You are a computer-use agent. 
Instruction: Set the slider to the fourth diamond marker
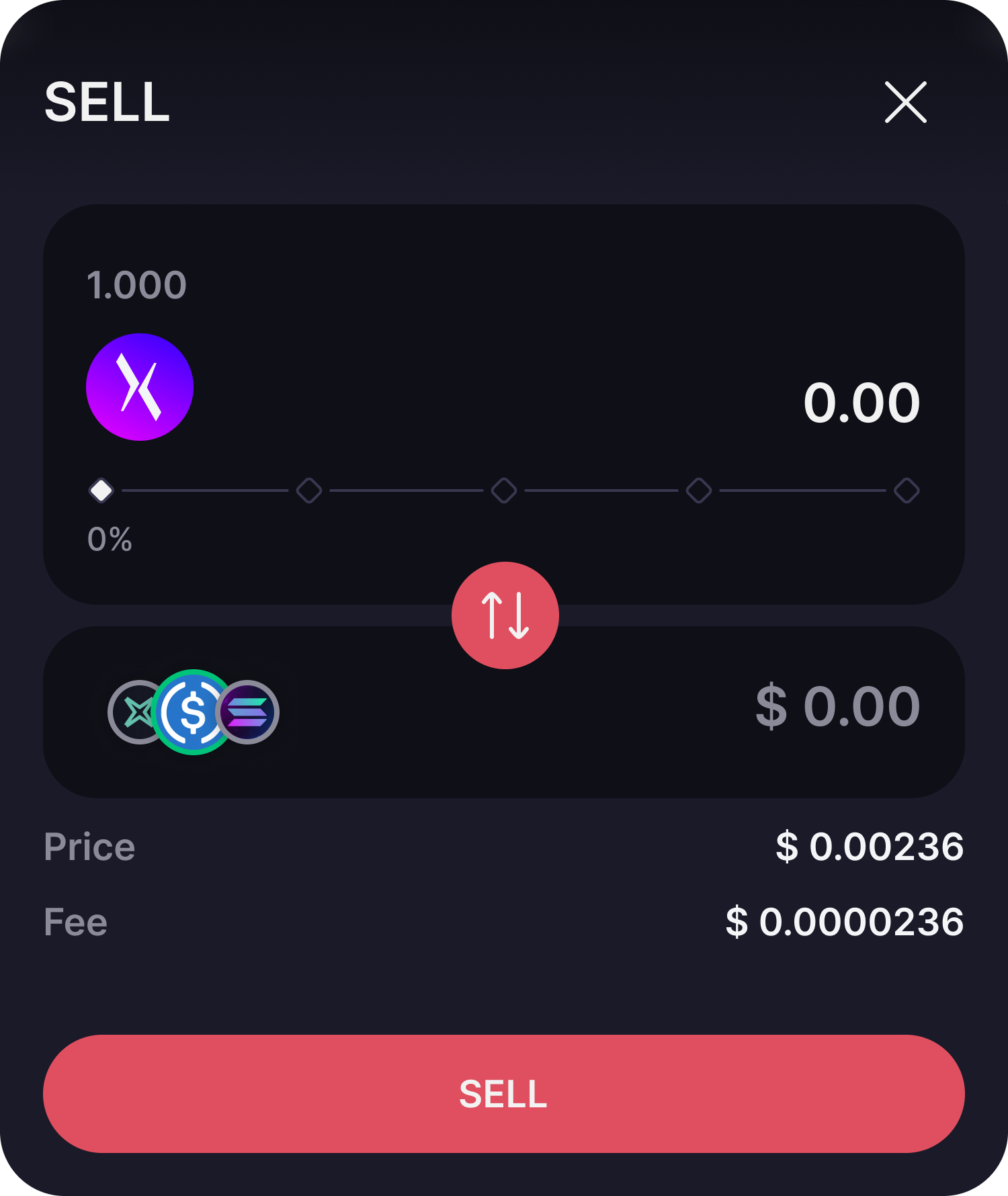click(x=699, y=490)
